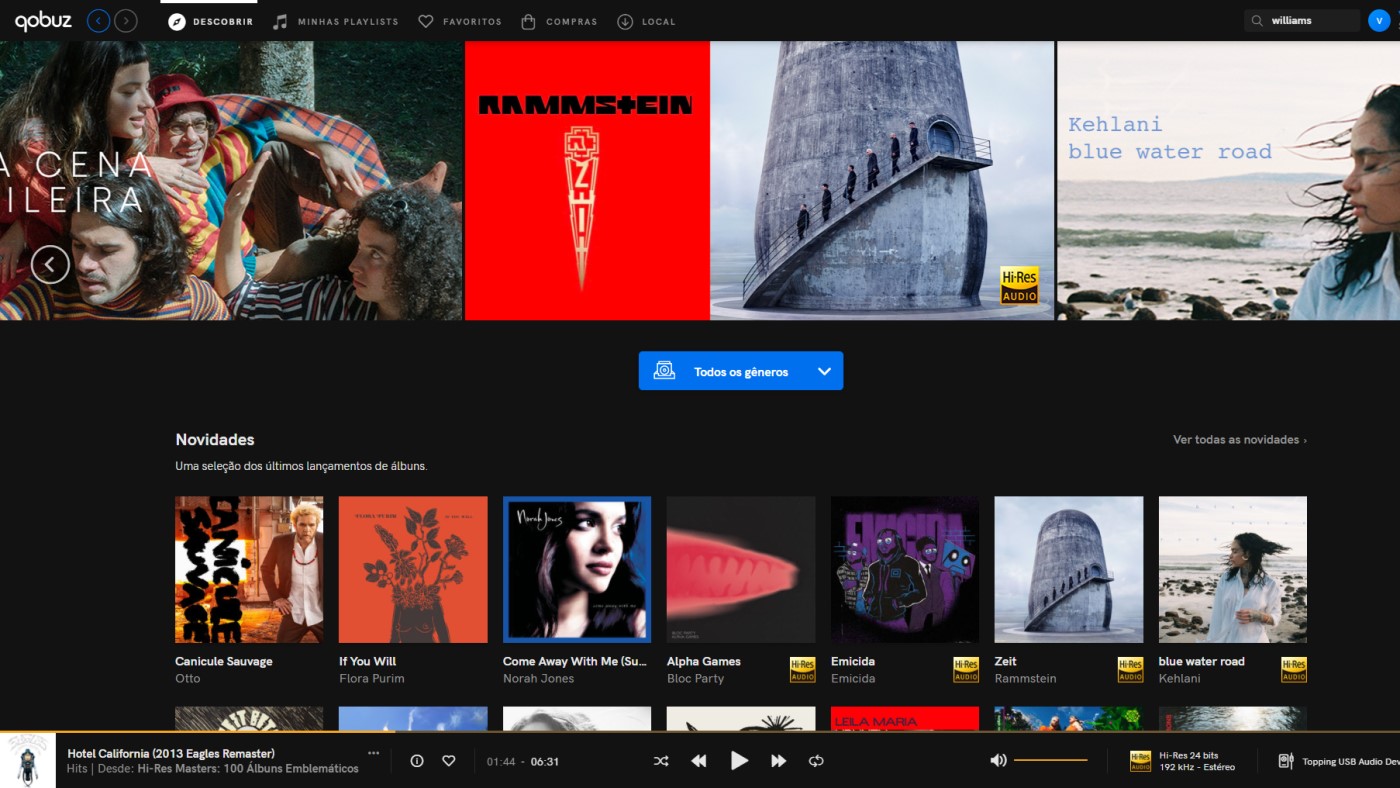Image resolution: width=1400 pixels, height=788 pixels.
Task: Open Ver todas as novidades link
Action: click(1239, 439)
